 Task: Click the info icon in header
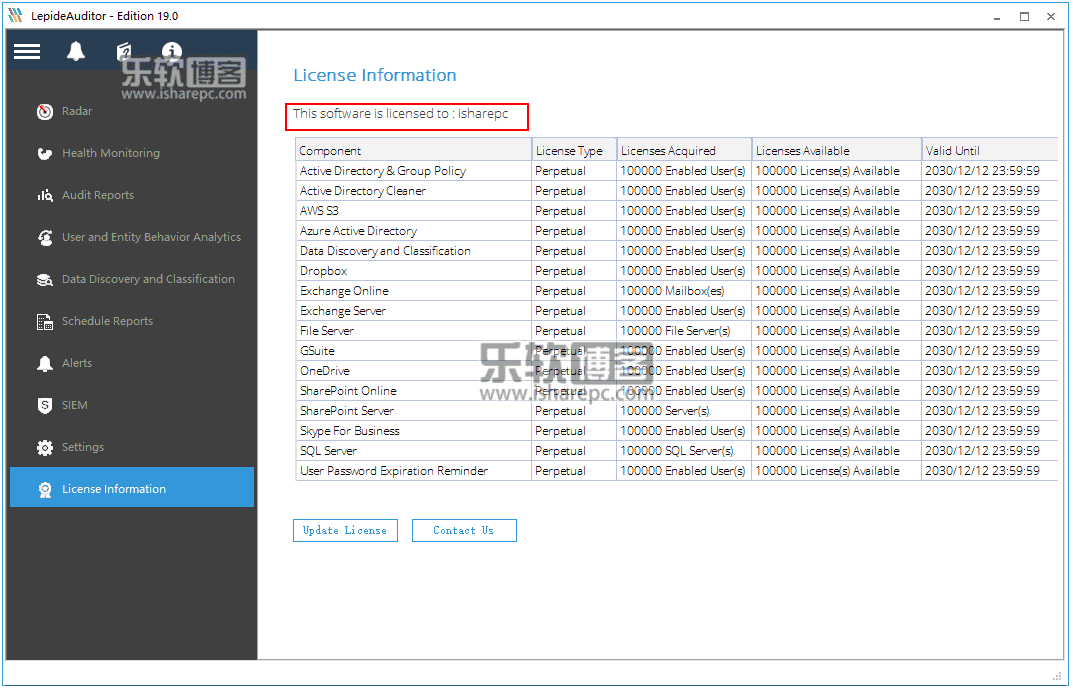172,51
